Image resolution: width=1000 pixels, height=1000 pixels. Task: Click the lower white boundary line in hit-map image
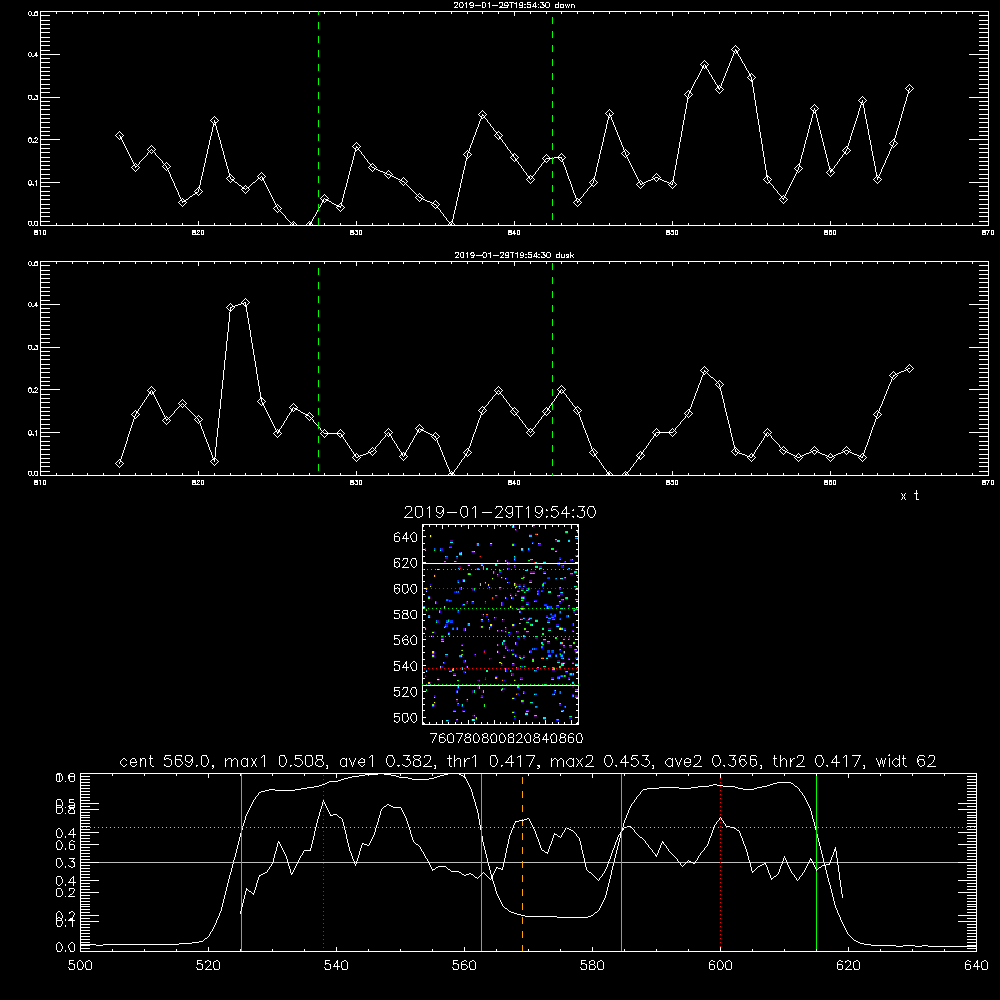(x=500, y=685)
